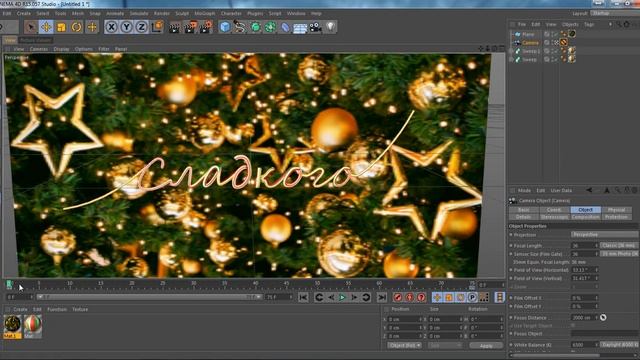This screenshot has height=360, width=640.
Task: Select the Sweep.1 object in Object Manager
Action: click(x=531, y=51)
